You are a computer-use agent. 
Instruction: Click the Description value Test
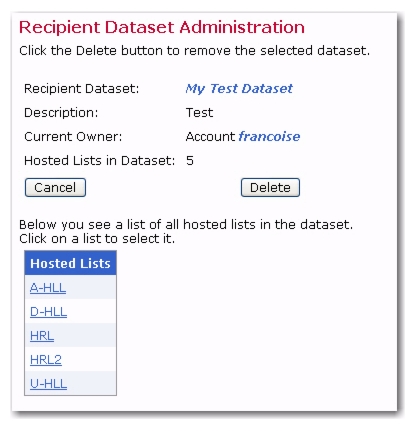[199, 113]
